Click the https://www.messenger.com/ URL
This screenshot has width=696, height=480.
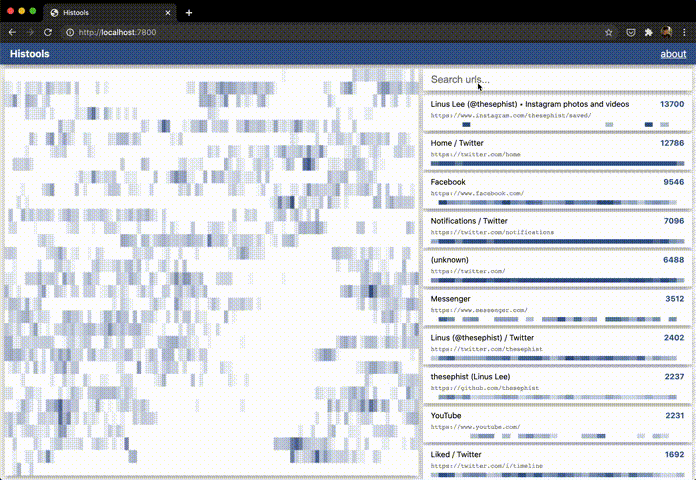click(x=479, y=310)
